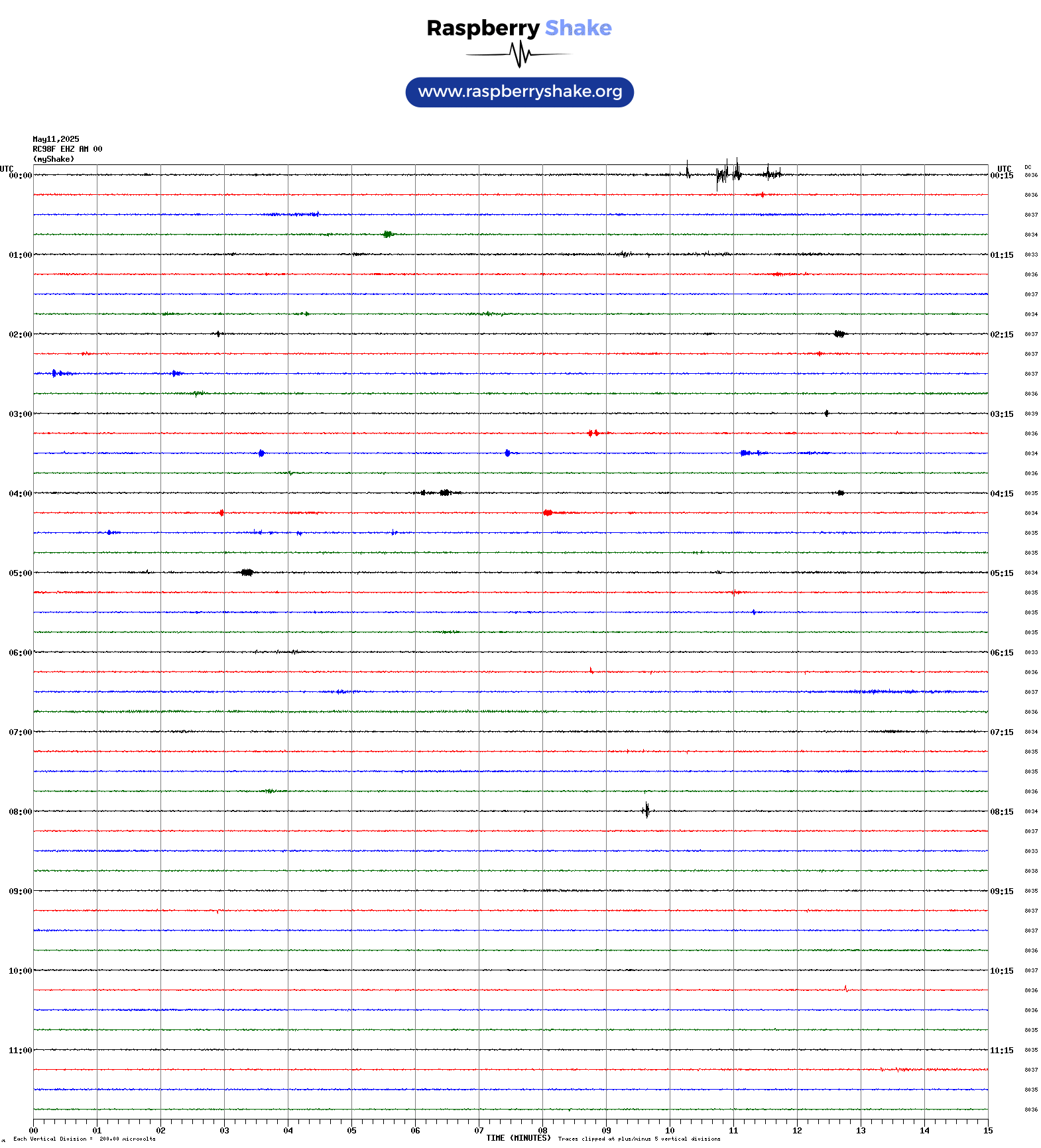
Task: Click the Each Vertical Division 200.00 microvolts note
Action: point(84,1139)
